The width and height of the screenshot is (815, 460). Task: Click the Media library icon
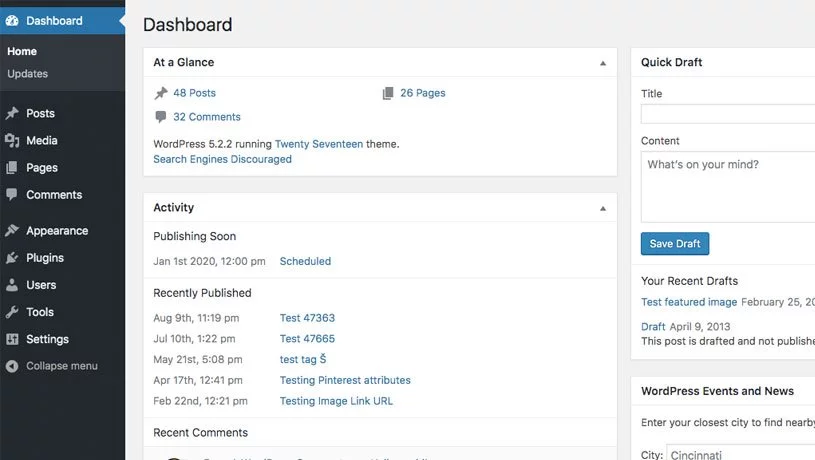point(12,141)
